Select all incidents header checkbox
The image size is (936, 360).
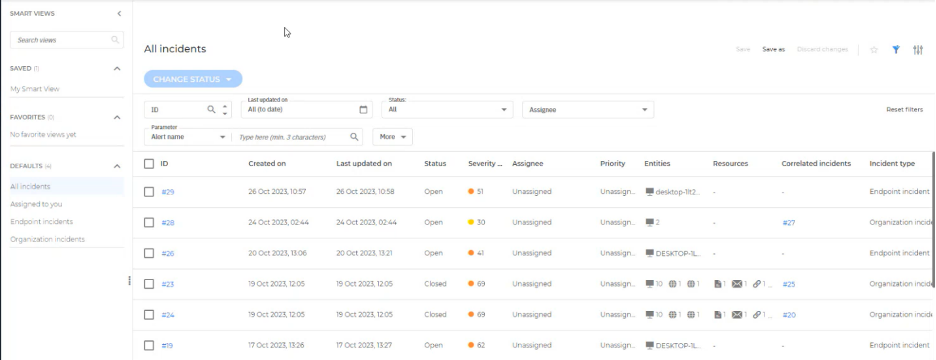pos(149,164)
